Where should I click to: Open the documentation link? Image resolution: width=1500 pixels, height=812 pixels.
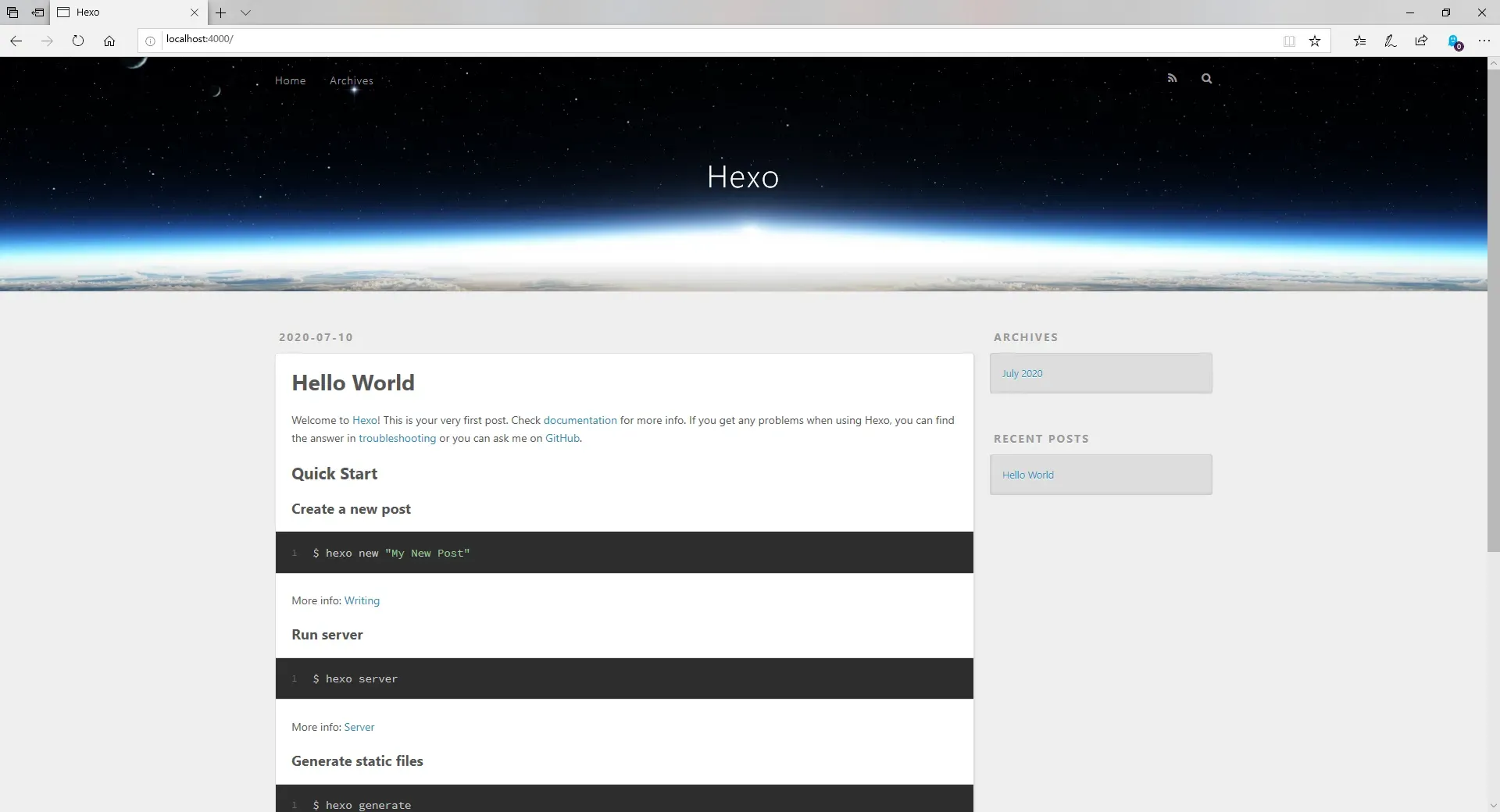(580, 420)
